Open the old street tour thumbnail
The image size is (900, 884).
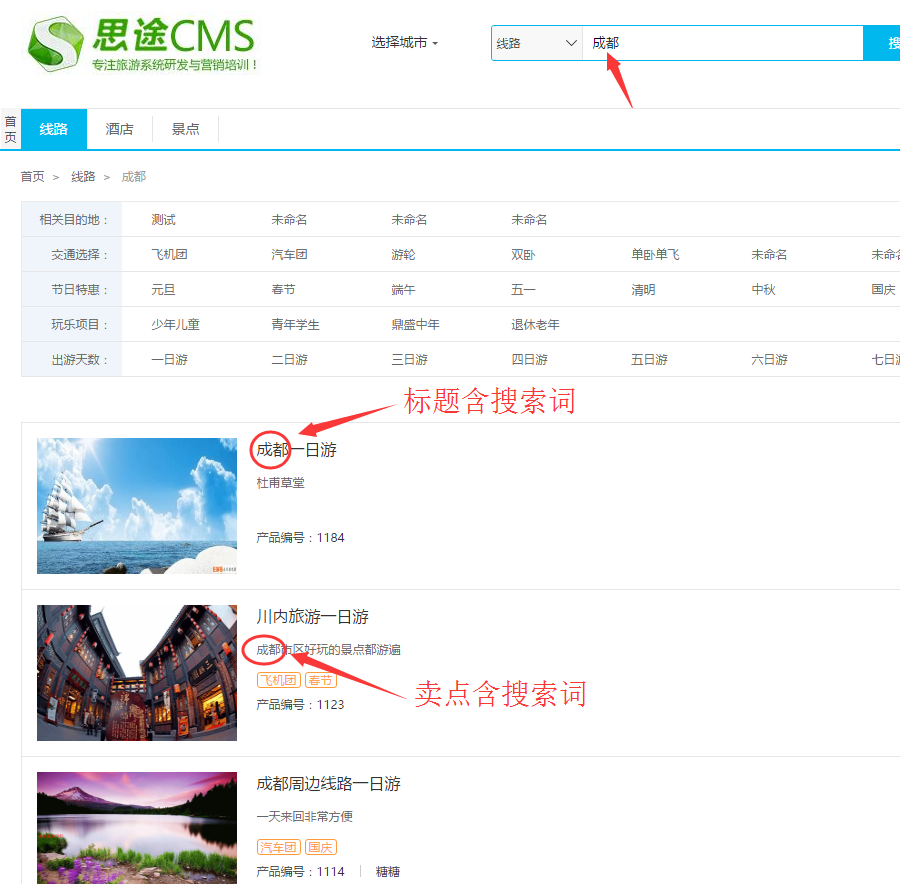tap(137, 673)
